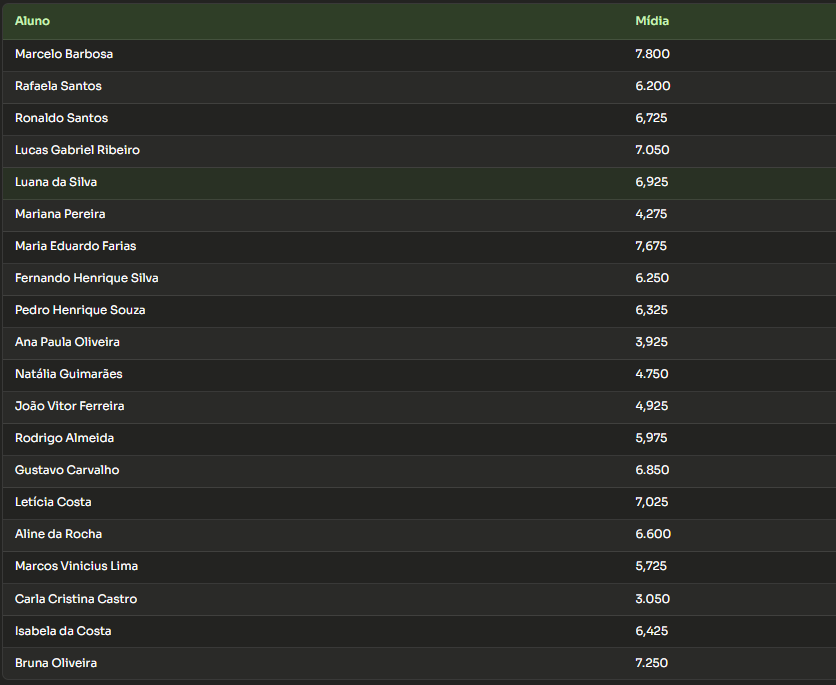Click the Ronaldo Santos row
The image size is (836, 685).
[419, 119]
